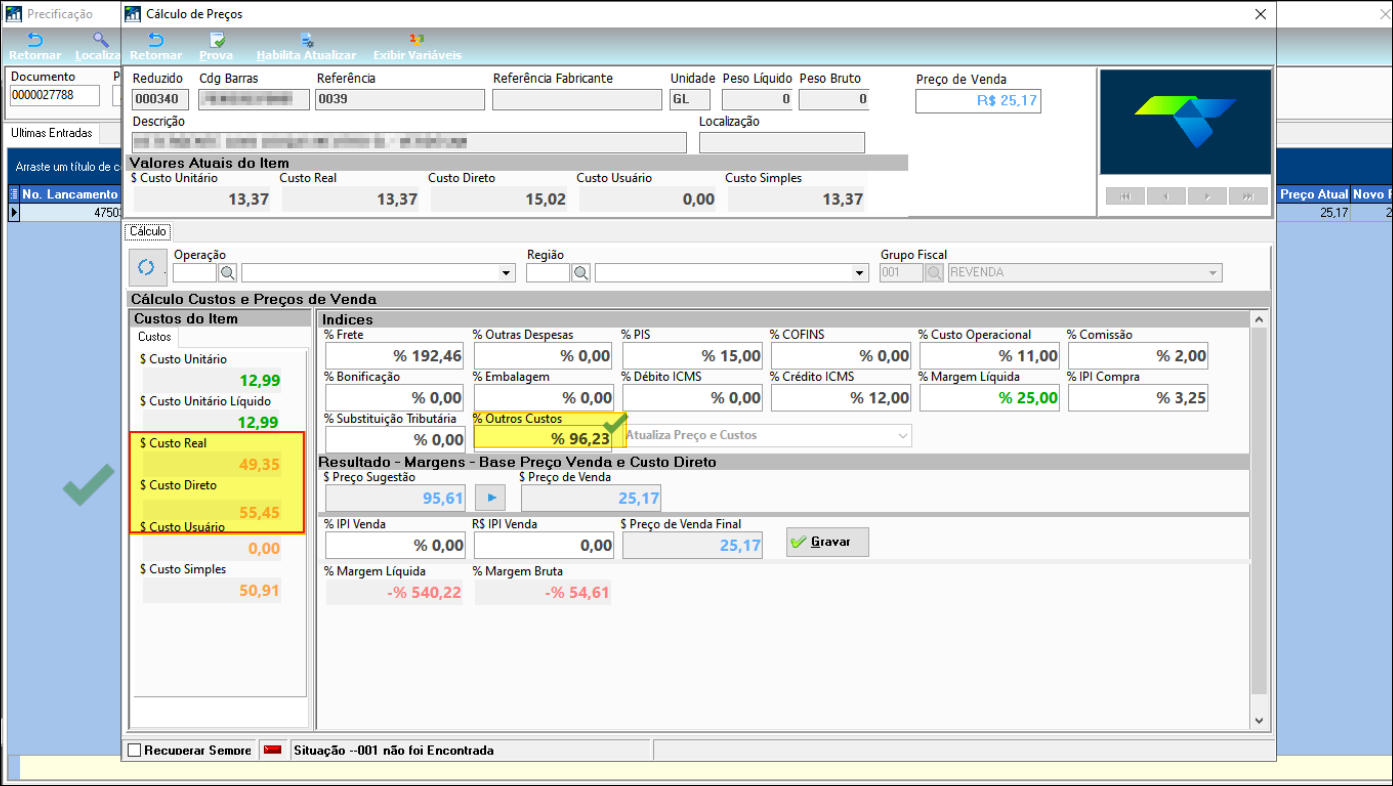Click arrow button next to Preço Sugestão
The height and width of the screenshot is (786, 1393).
click(490, 497)
